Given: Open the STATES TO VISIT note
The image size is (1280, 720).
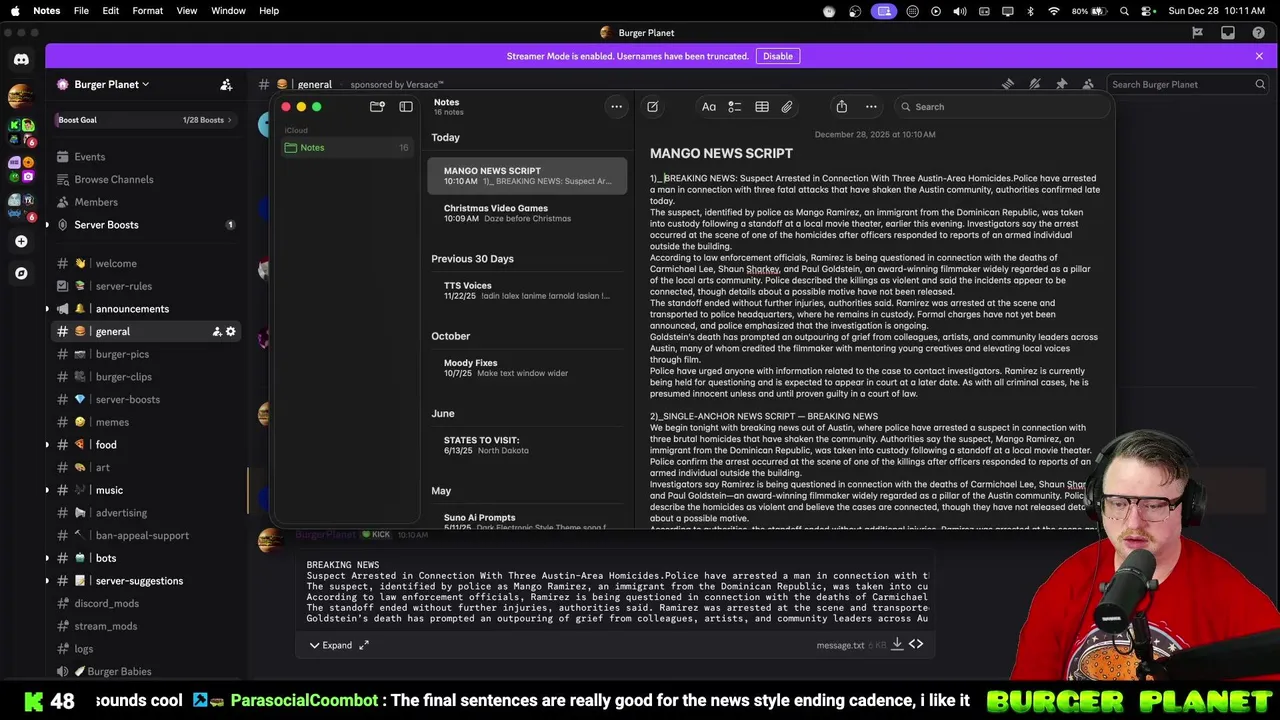Looking at the screenshot, I should (527, 445).
